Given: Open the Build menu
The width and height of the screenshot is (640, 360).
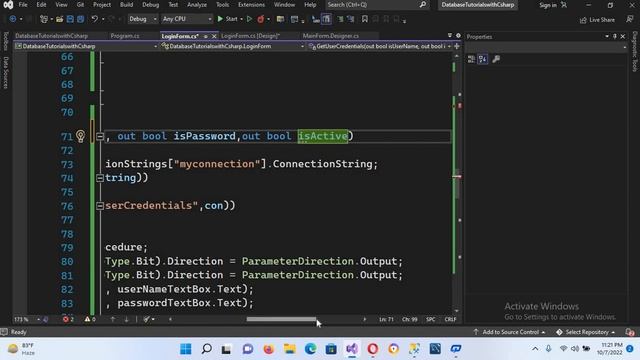Looking at the screenshot, I should coord(126,4).
